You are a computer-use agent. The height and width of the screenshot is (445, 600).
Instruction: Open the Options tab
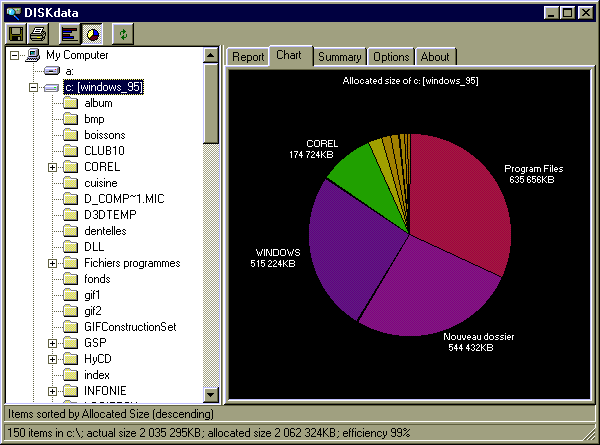391,57
